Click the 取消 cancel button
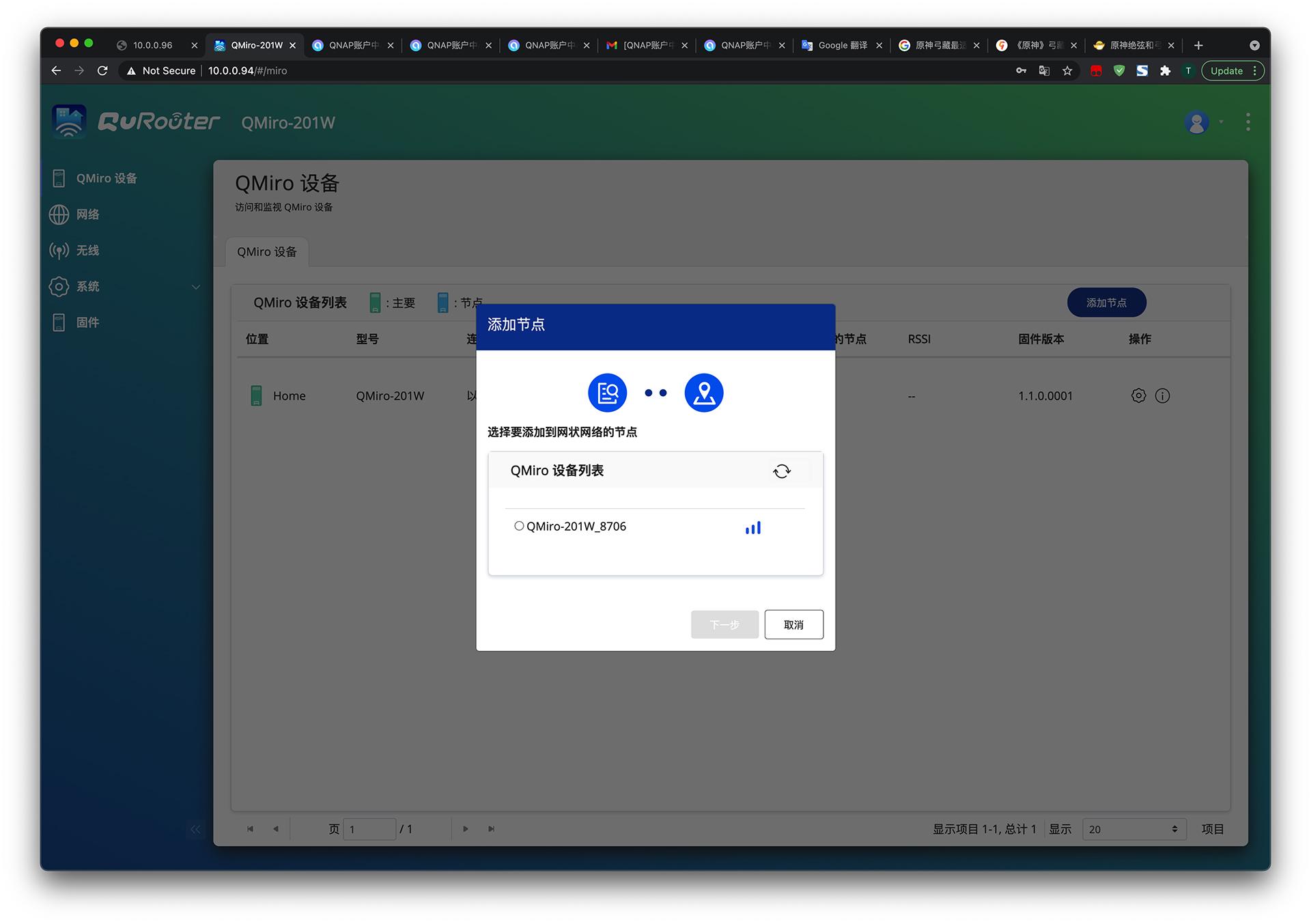The height and width of the screenshot is (924, 1311). click(793, 624)
